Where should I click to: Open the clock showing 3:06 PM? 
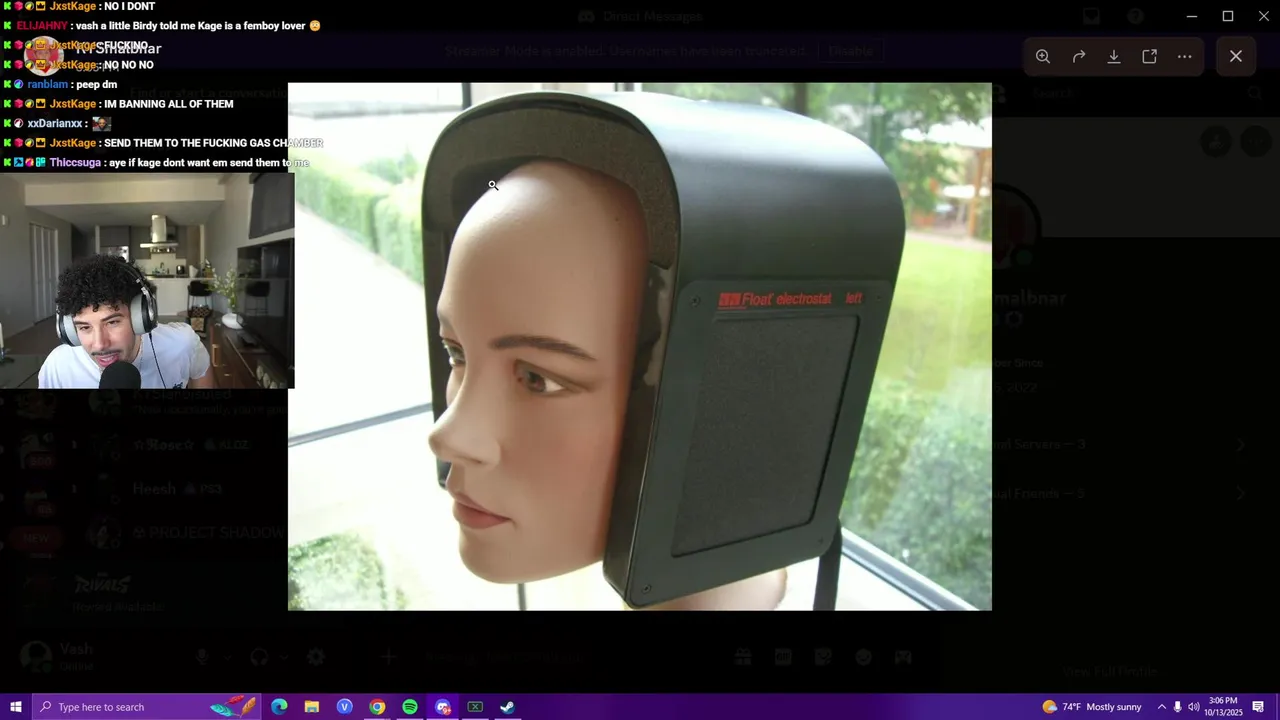point(1223,707)
